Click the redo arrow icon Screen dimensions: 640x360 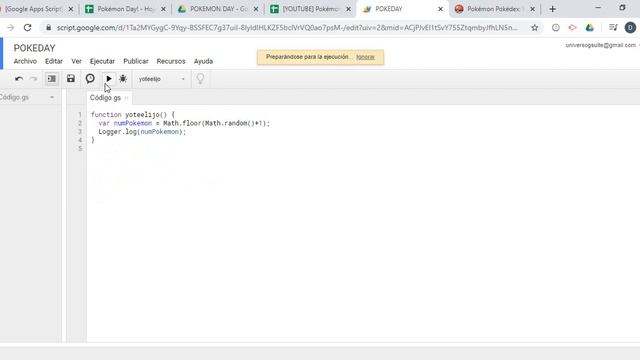[33, 79]
